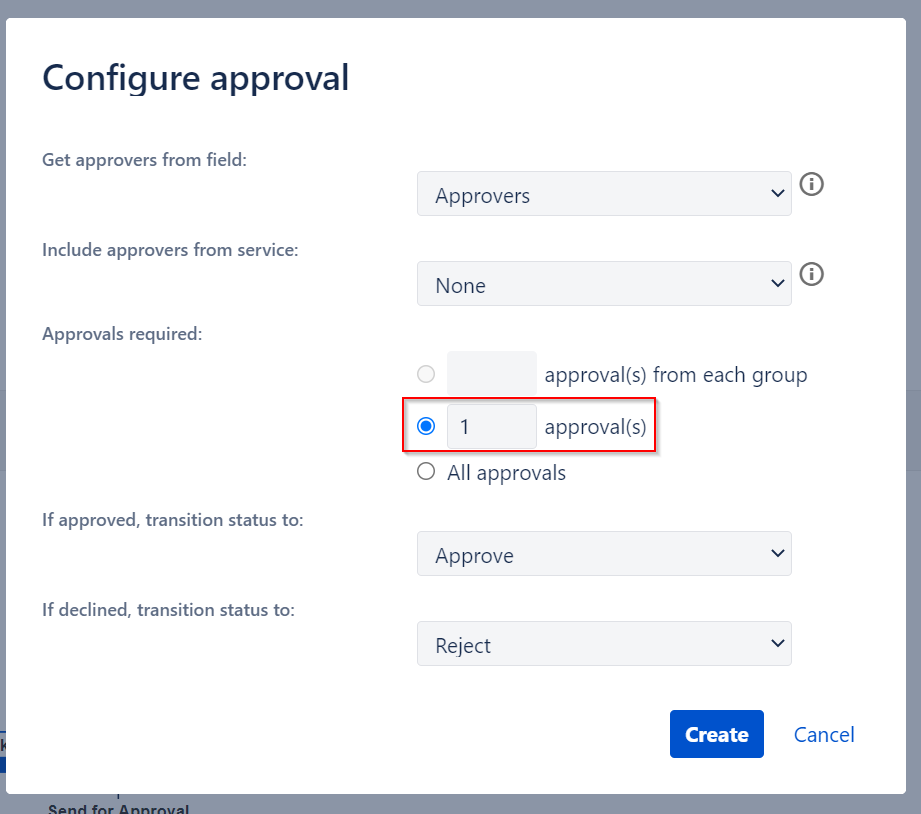Click the Send for Approval label behind the dialog
The width and height of the screenshot is (921, 814).
[118, 808]
